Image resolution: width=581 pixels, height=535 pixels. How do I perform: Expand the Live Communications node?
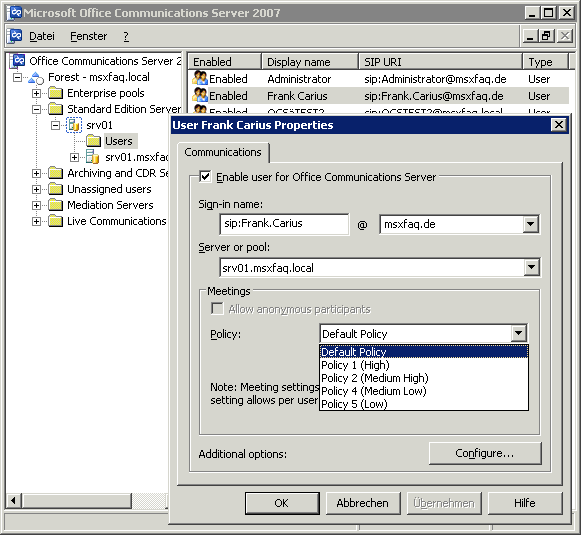coord(36,222)
